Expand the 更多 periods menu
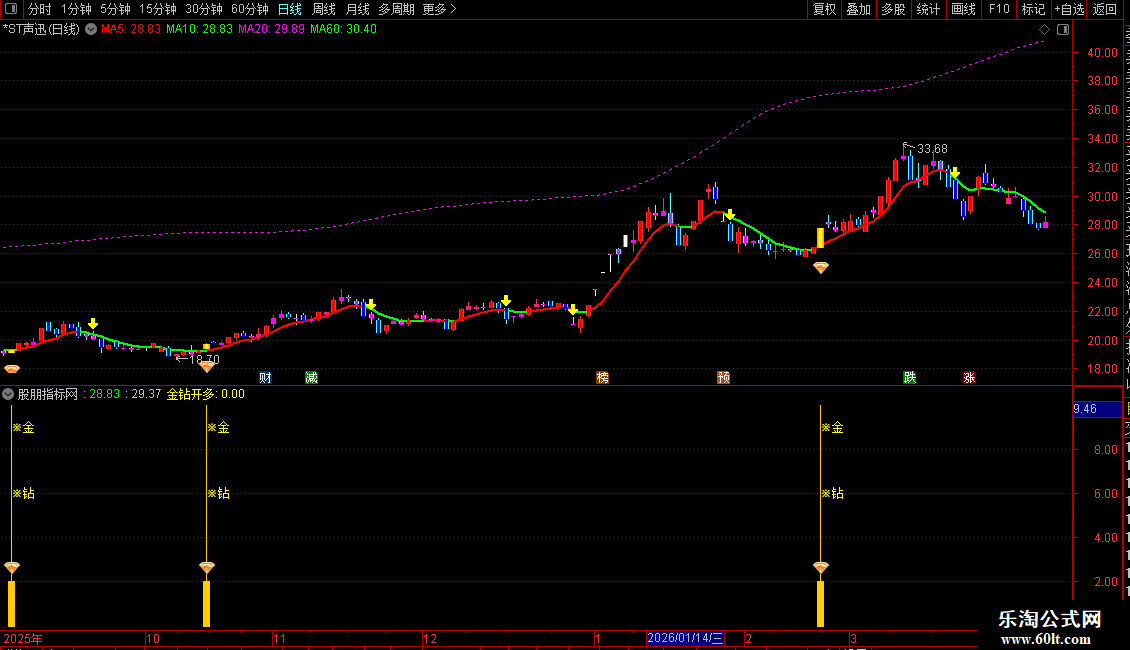The height and width of the screenshot is (650, 1130). click(440, 9)
